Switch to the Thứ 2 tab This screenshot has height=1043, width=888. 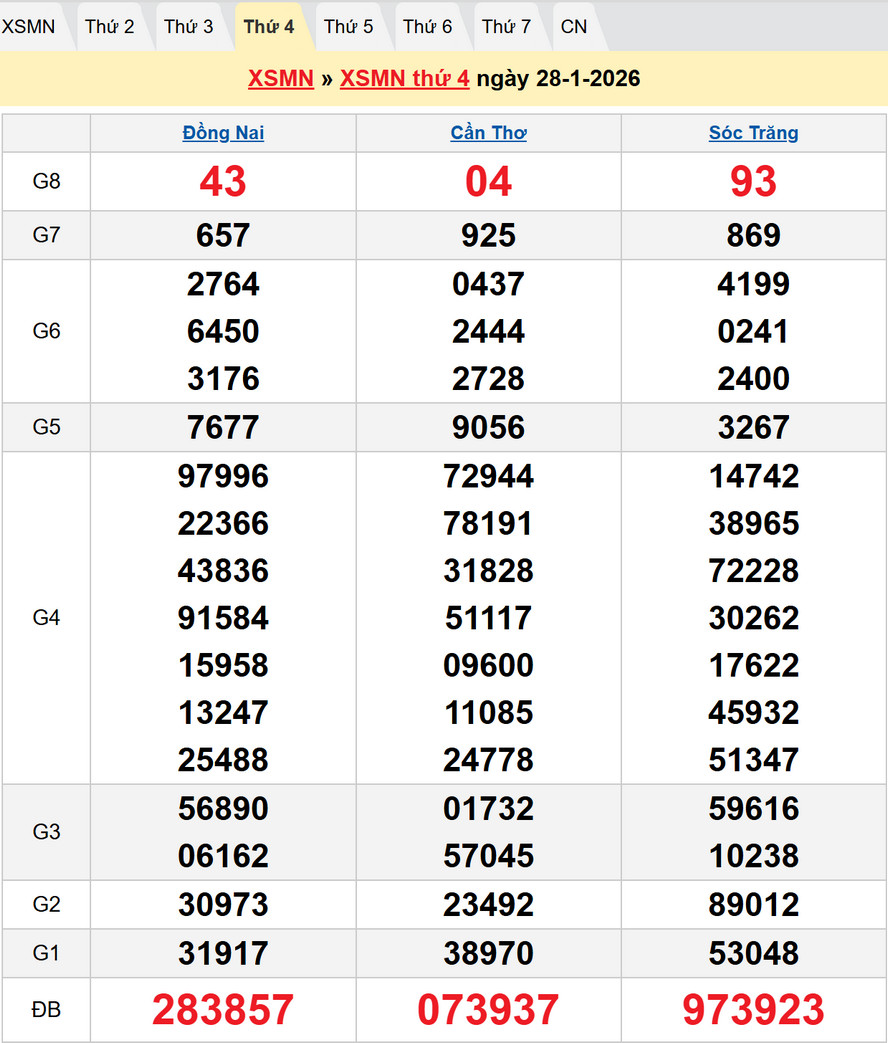109,27
